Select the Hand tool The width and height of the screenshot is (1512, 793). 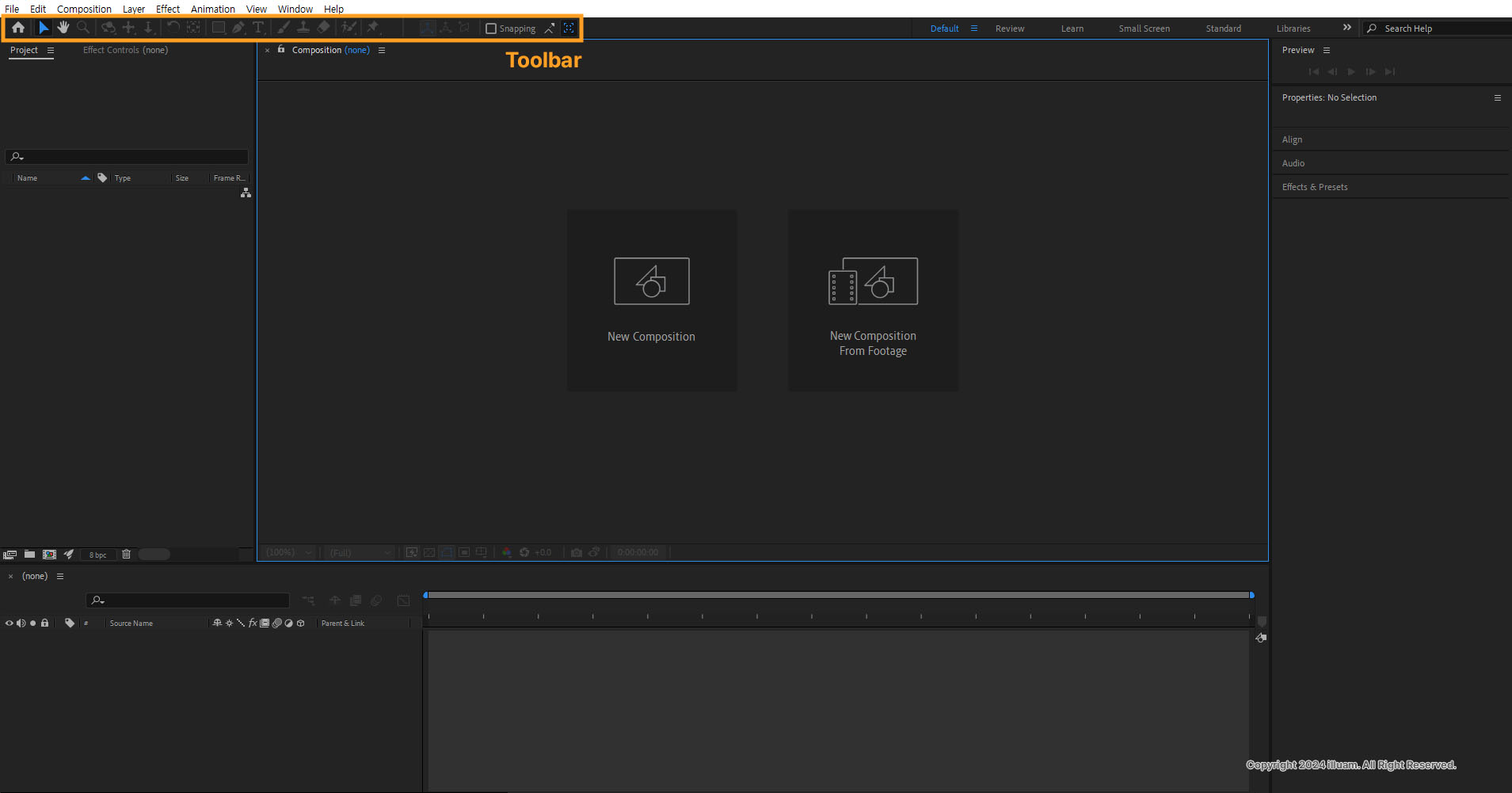63,28
